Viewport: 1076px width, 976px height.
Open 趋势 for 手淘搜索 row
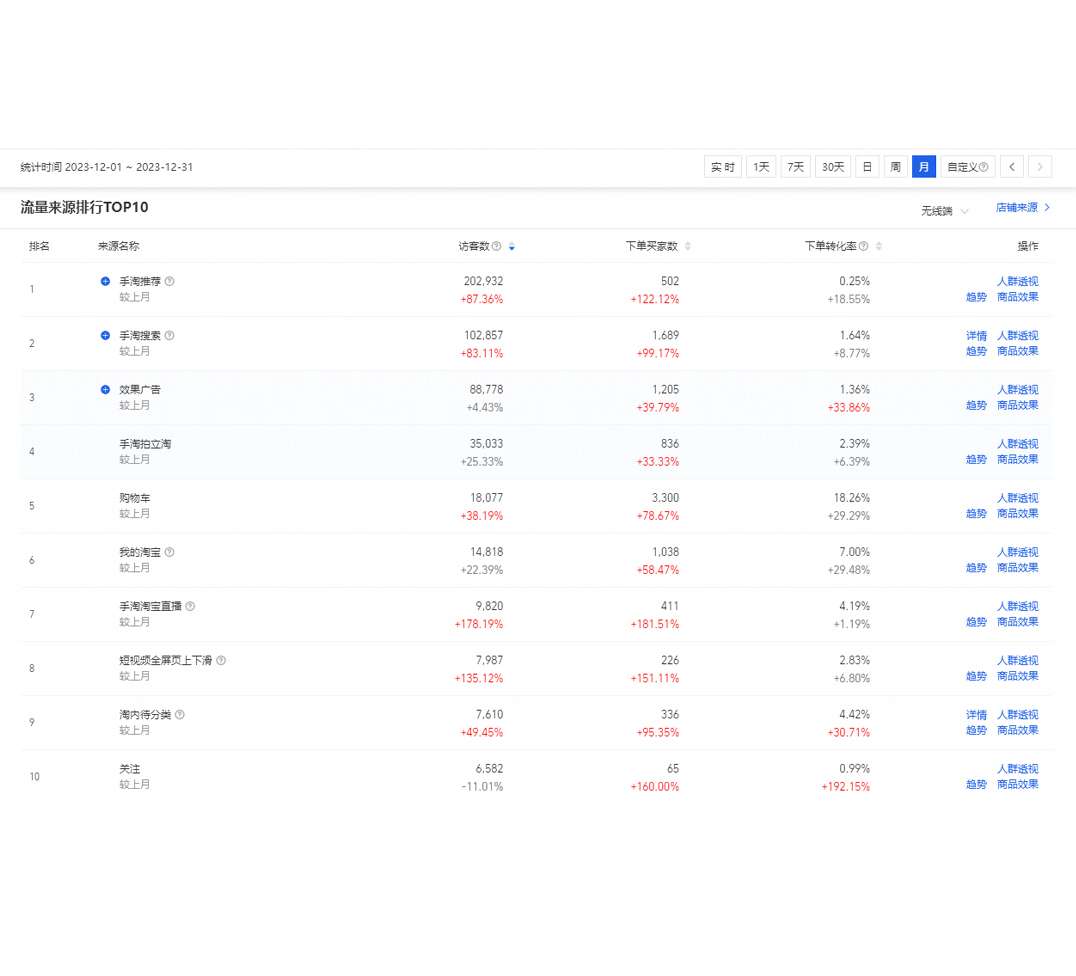coord(976,351)
